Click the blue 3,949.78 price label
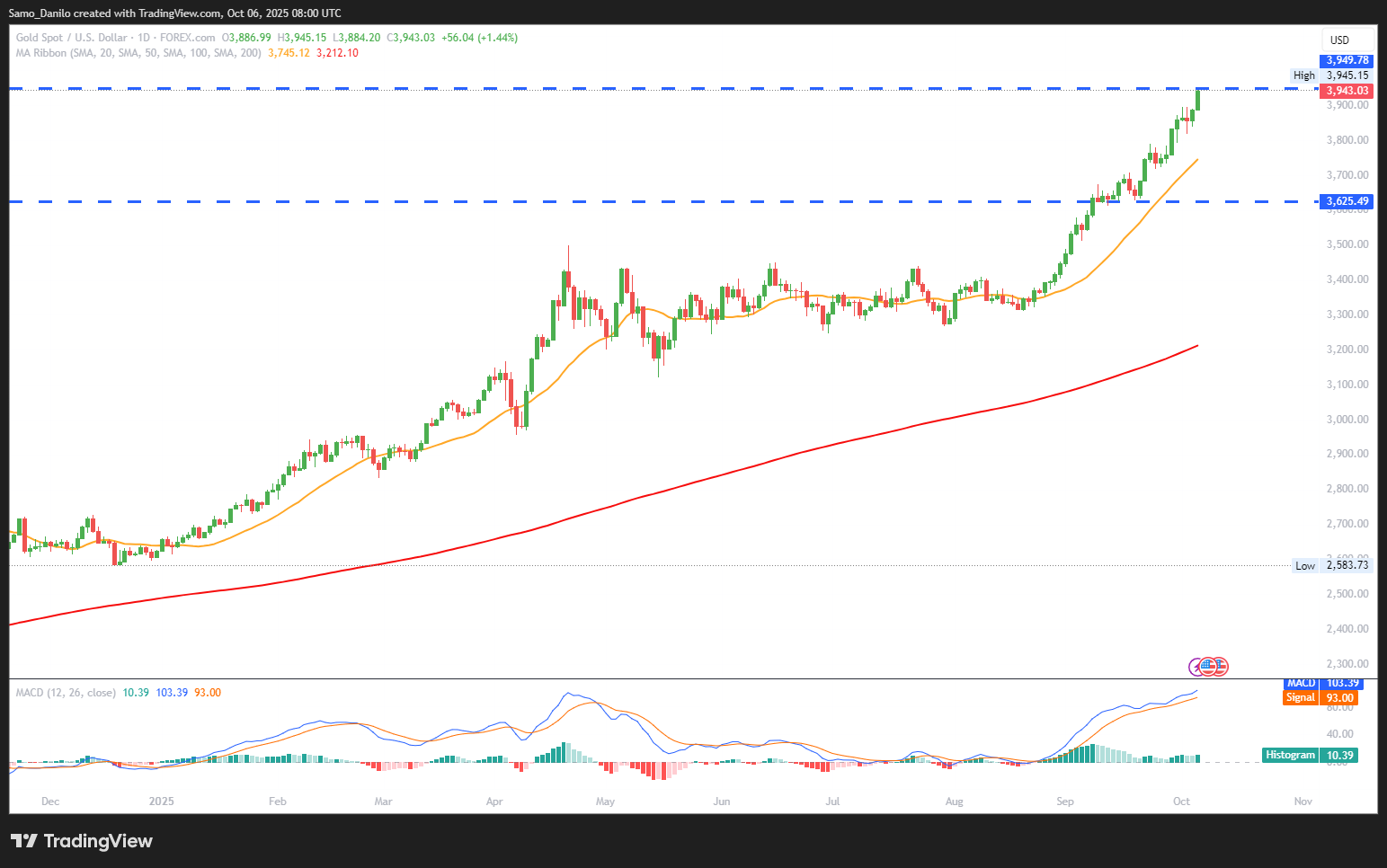Image resolution: width=1387 pixels, height=868 pixels. click(1347, 60)
